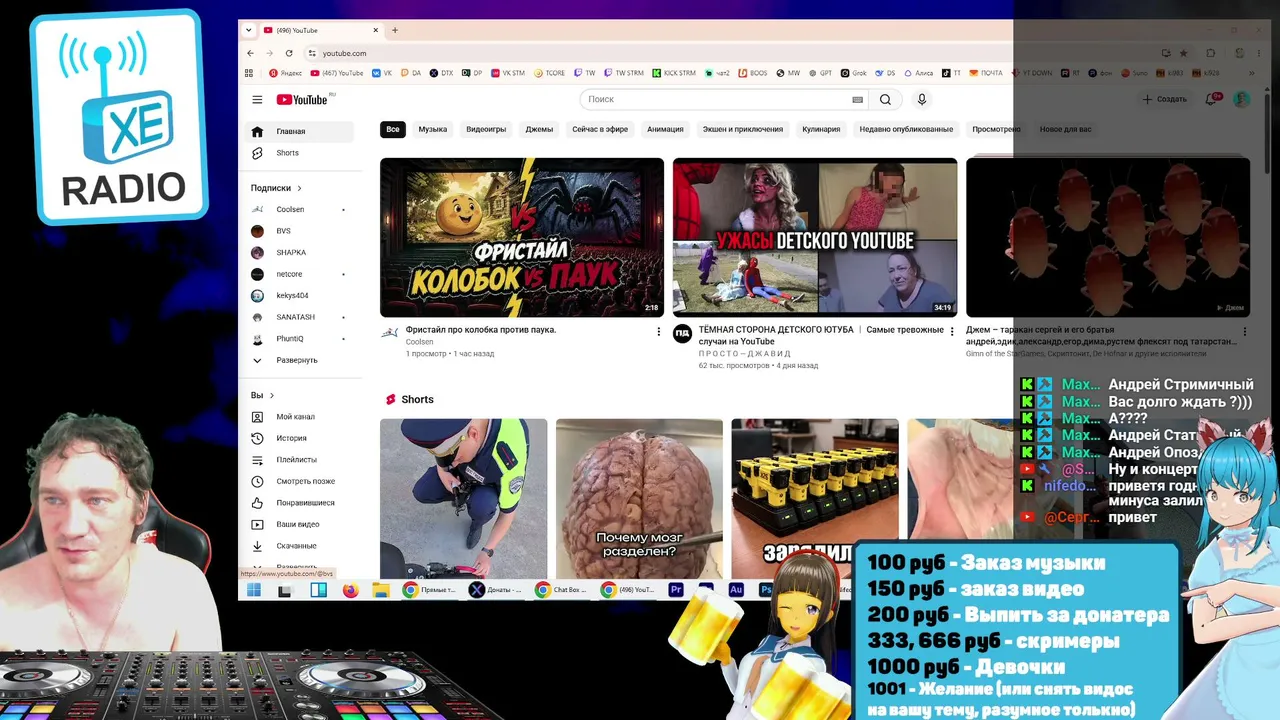Bookmark this page with the star

1184,53
